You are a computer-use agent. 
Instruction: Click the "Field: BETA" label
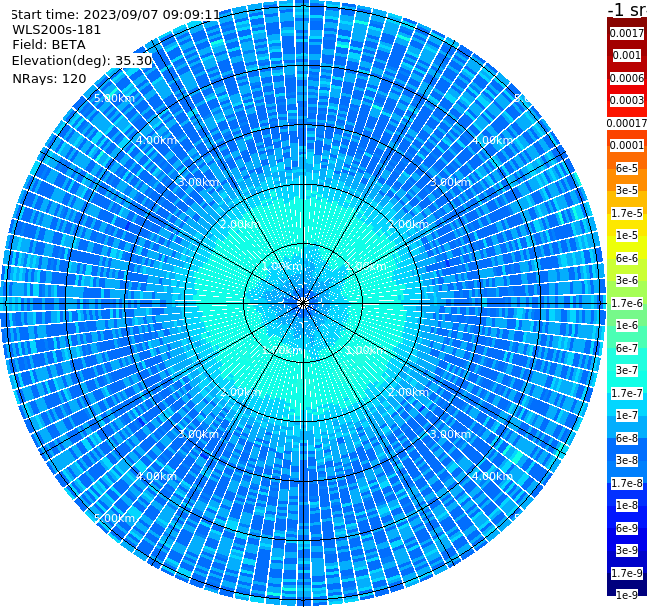click(x=49, y=45)
